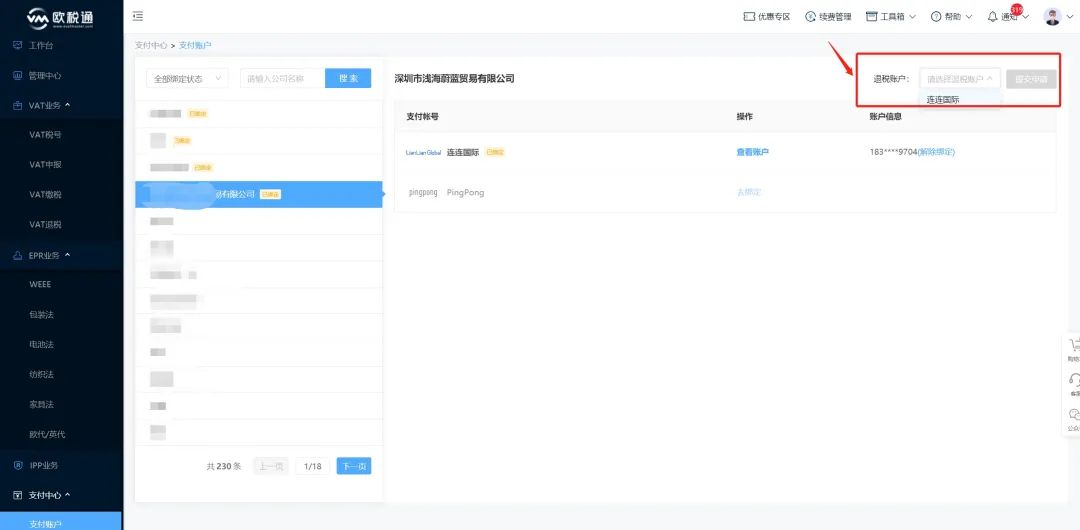Viewport: 1080px width, 530px height.
Task: Click the sidebar collapse hamburger icon
Action: tap(138, 16)
